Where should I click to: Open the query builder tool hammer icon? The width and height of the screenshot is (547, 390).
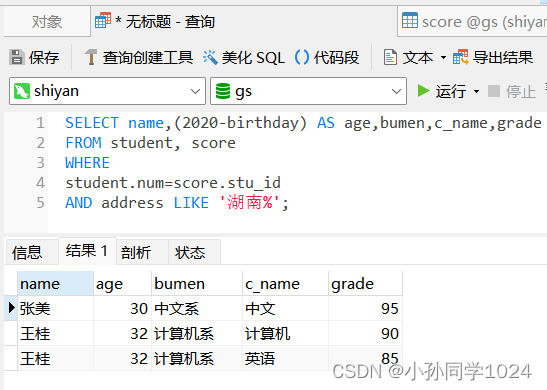91,57
